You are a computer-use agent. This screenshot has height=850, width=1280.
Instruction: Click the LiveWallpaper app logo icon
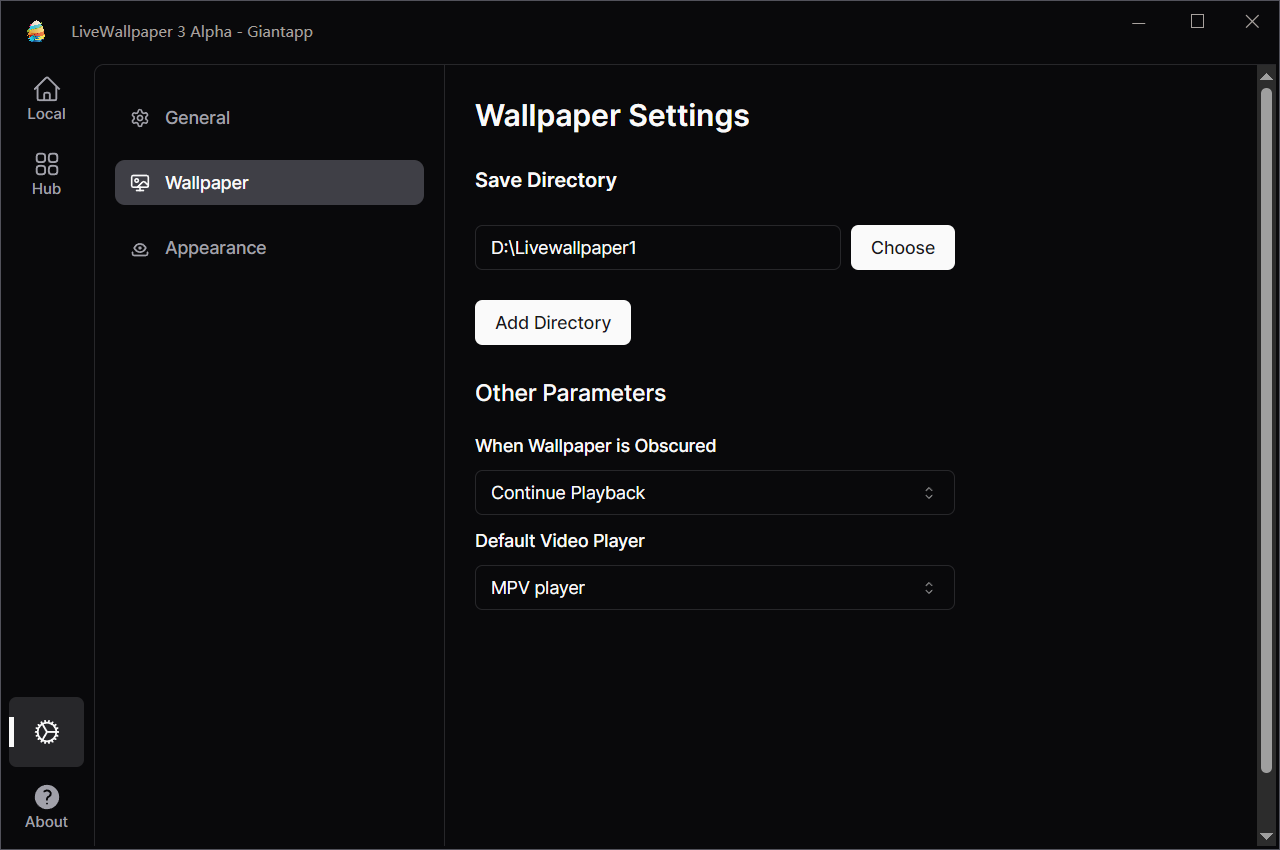tap(36, 31)
